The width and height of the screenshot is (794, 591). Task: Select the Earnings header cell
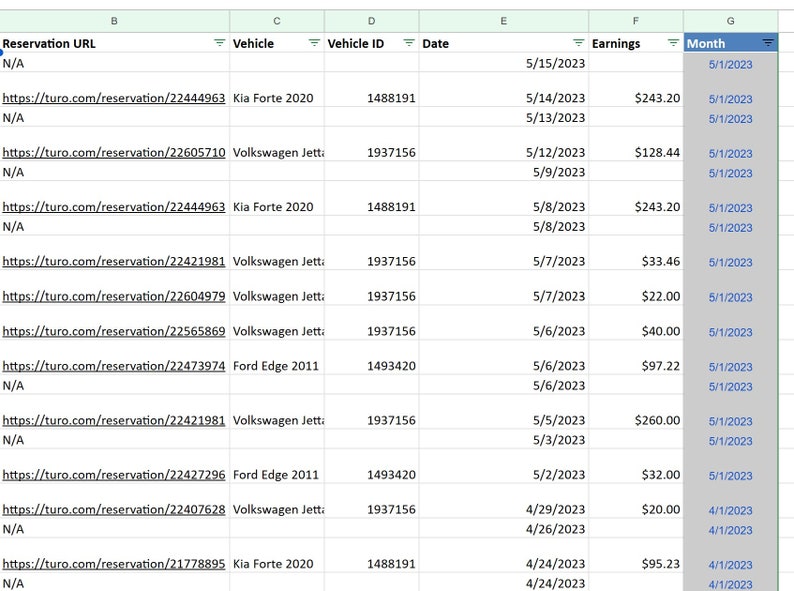[636, 43]
